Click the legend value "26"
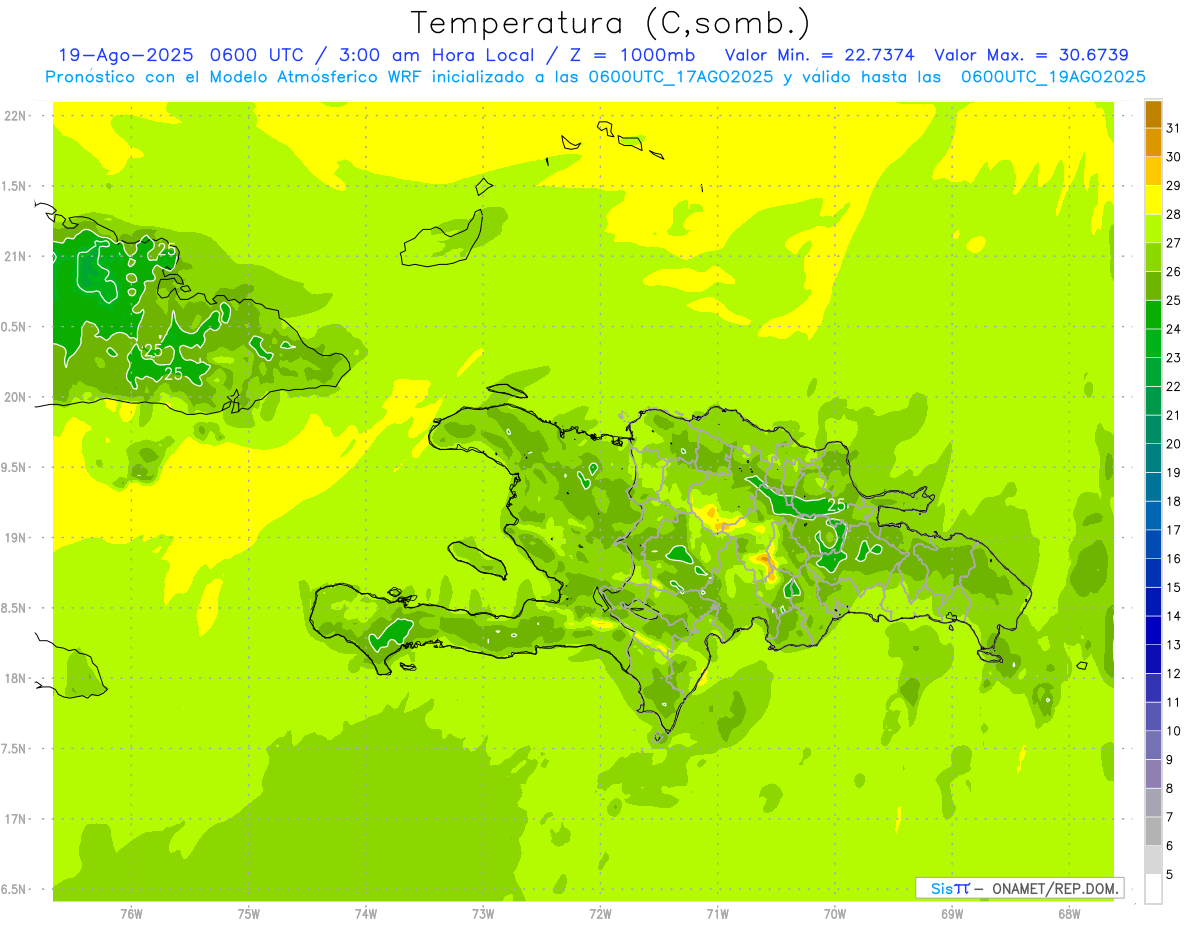Viewport: 1200px width, 927px height. [x=1174, y=271]
